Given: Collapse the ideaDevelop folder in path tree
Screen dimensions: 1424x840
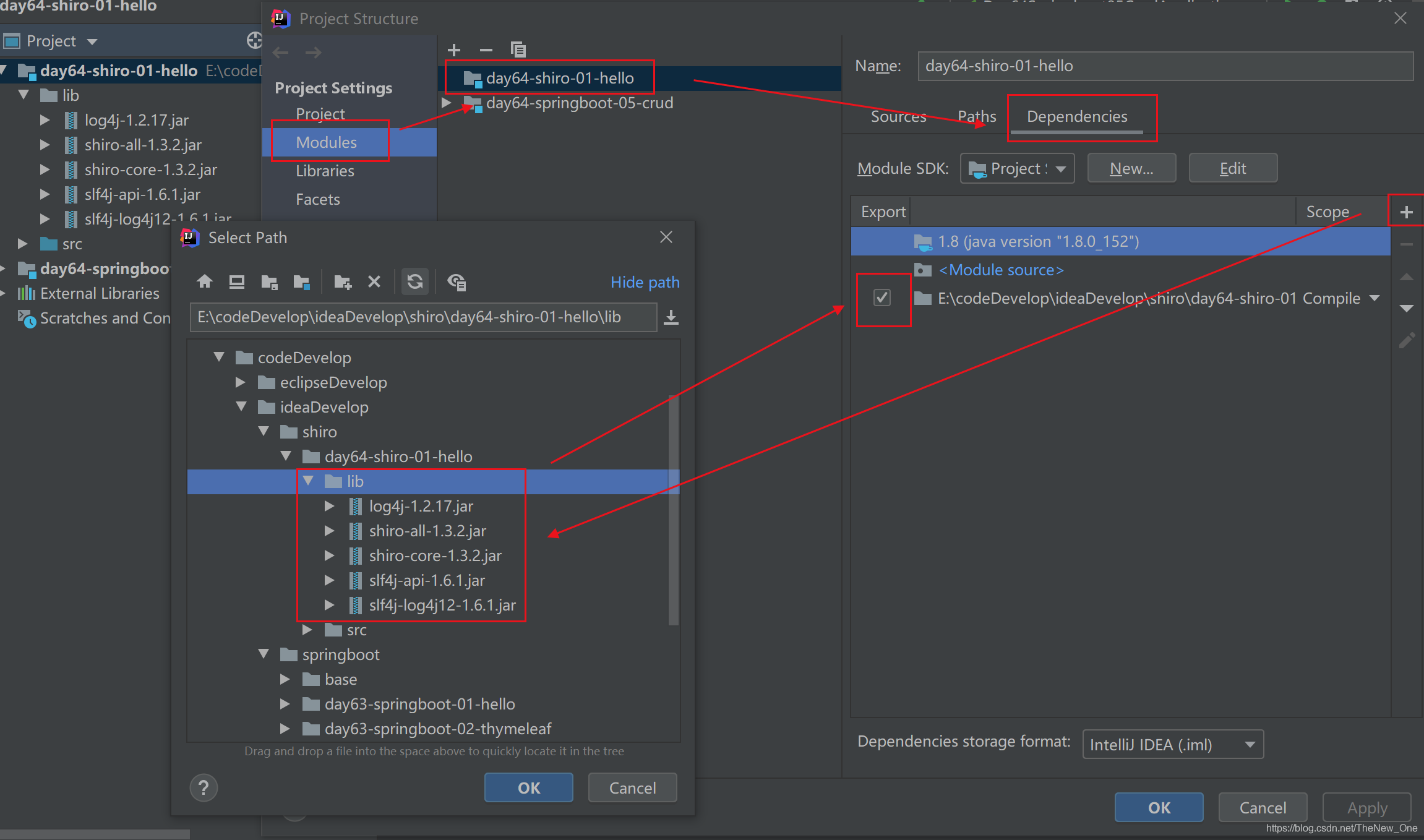Looking at the screenshot, I should [242, 407].
